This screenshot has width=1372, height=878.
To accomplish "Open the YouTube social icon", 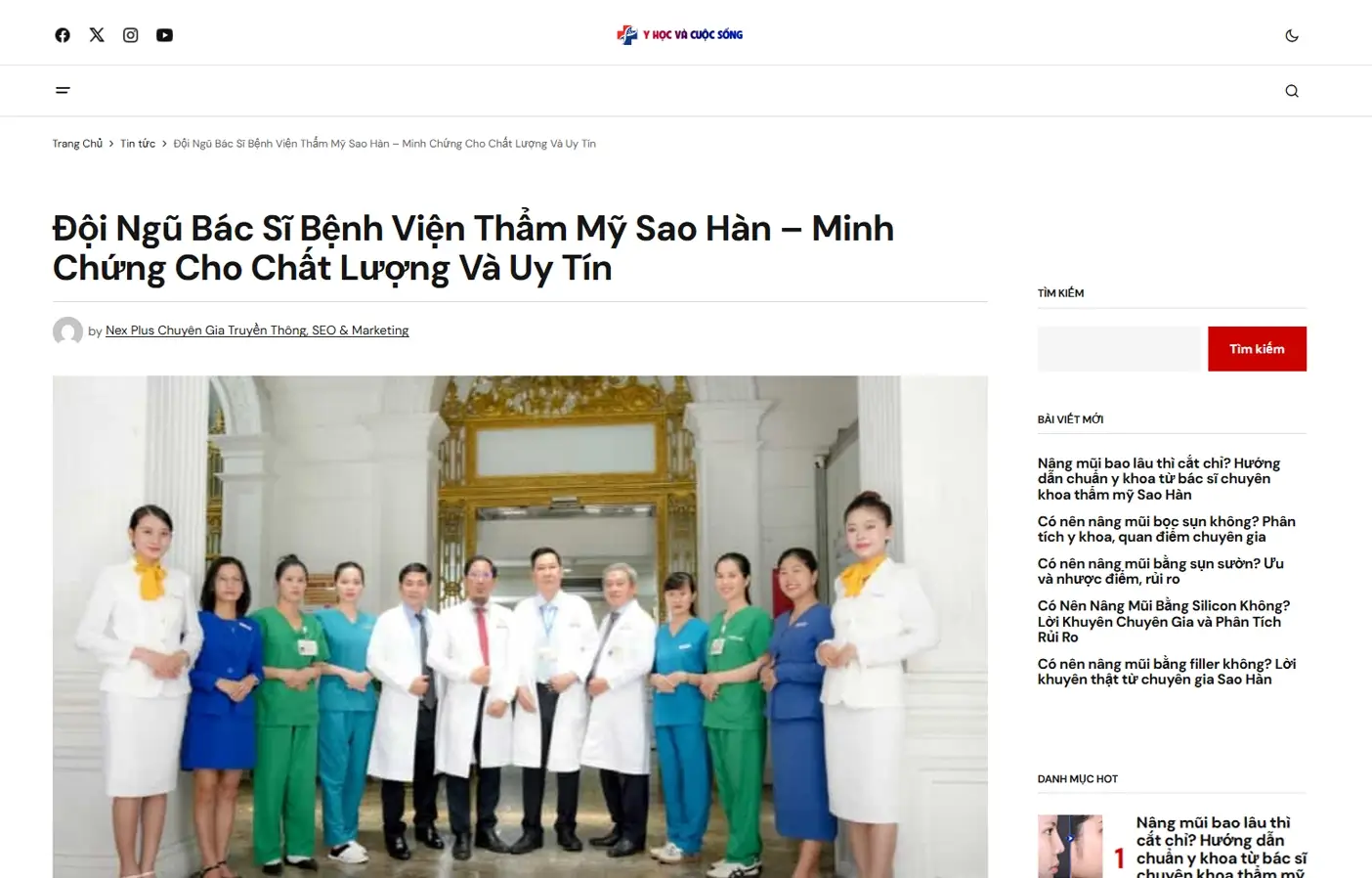I will [x=164, y=35].
